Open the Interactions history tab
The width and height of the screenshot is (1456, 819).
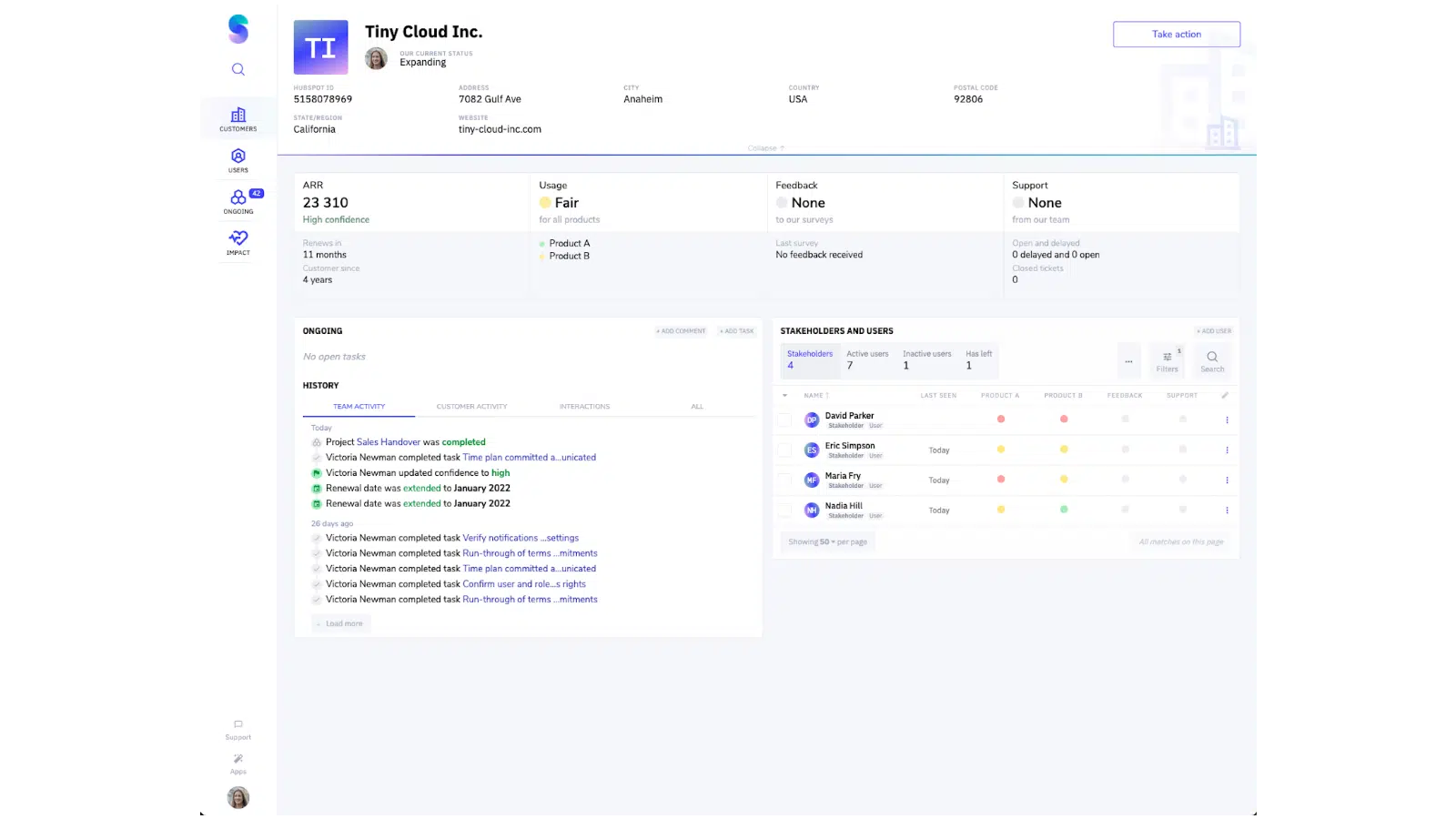coord(584,406)
